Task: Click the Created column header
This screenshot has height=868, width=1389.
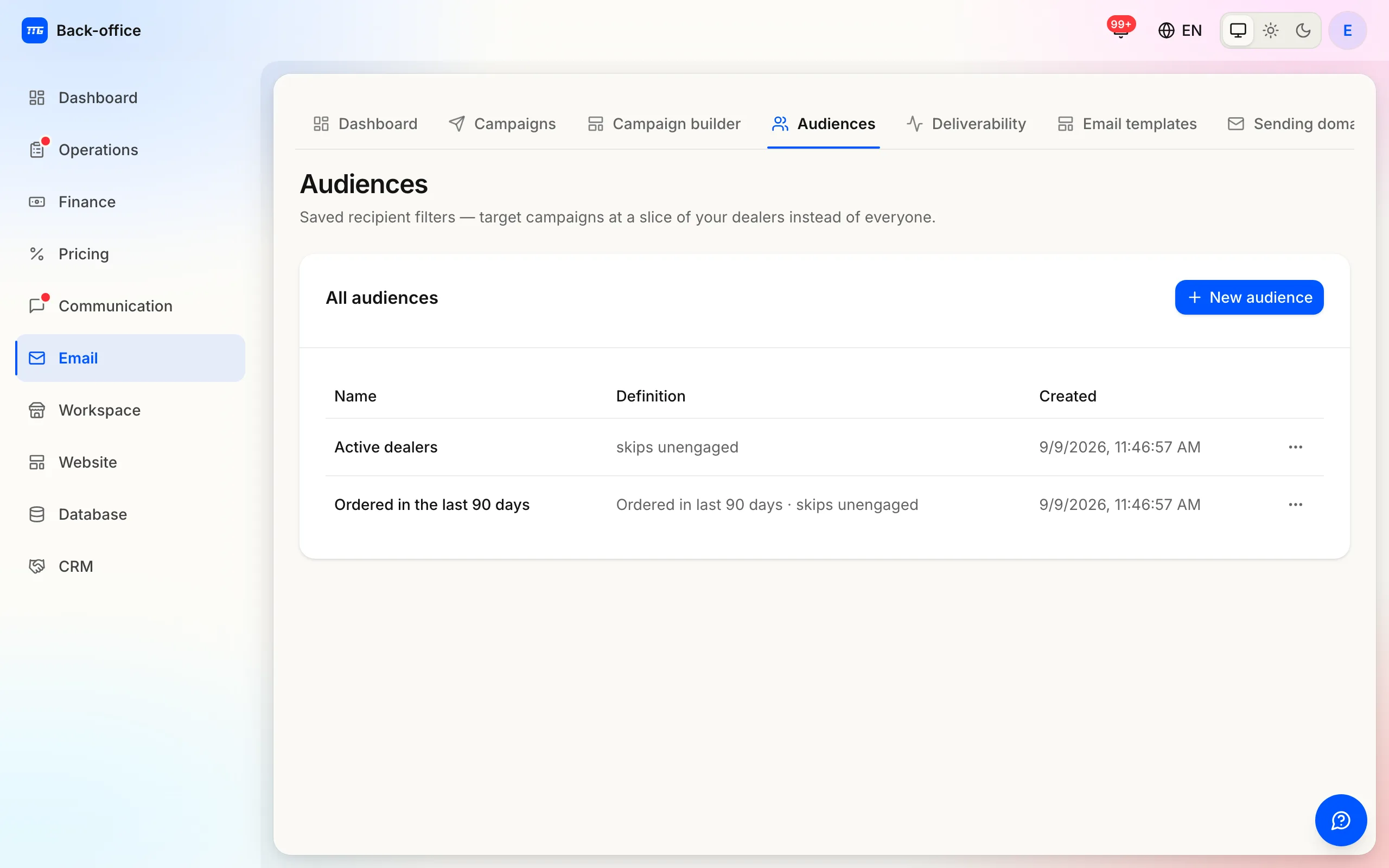Action: (x=1068, y=396)
